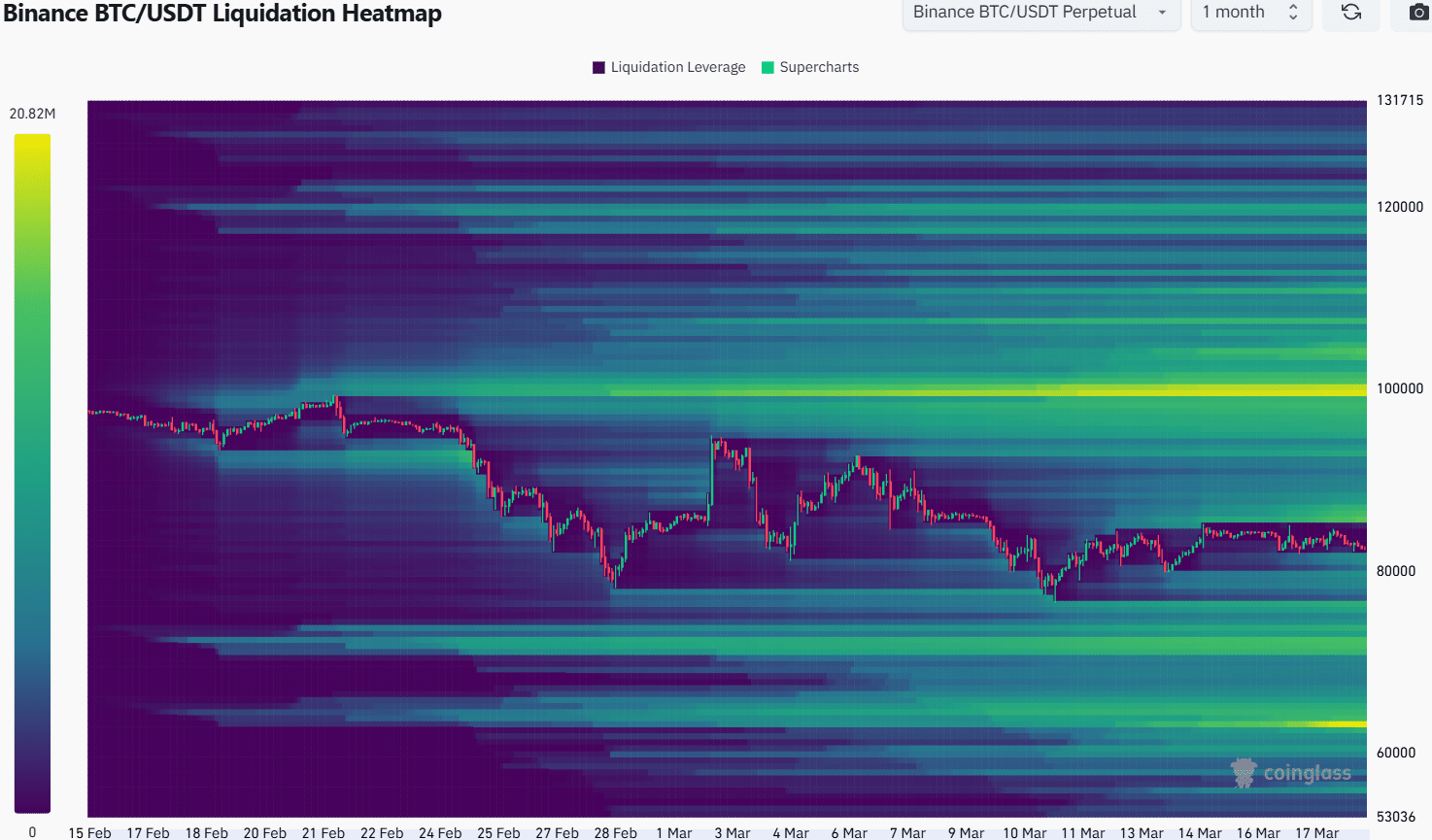
Task: Click the 17 Mar date label
Action: pyautogui.click(x=1316, y=833)
